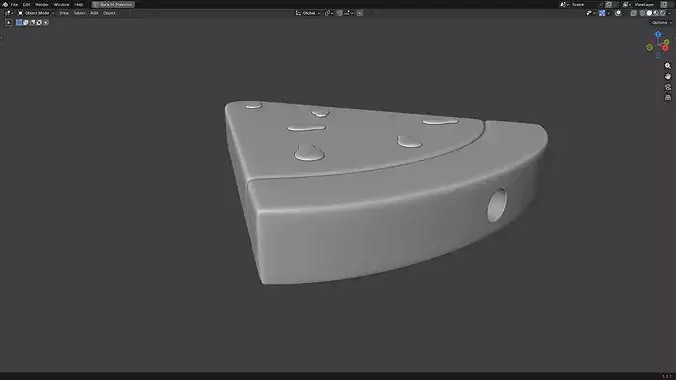This screenshot has width=676, height=380.
Task: Open the viewport Add menu
Action: click(94, 13)
